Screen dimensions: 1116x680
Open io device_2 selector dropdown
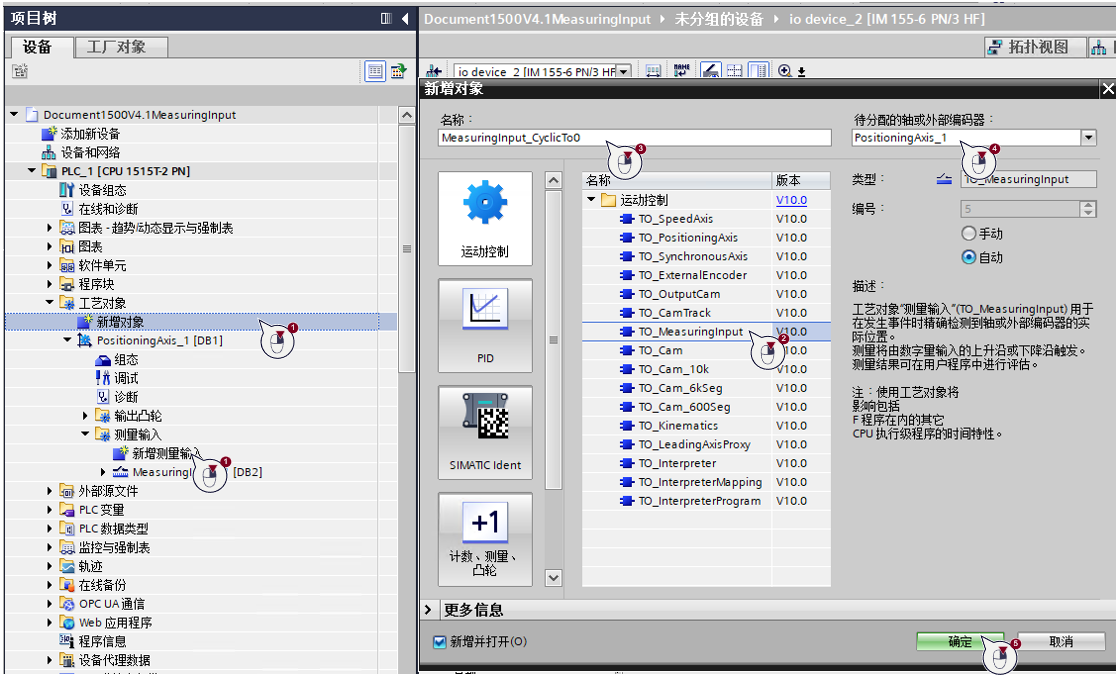(623, 71)
